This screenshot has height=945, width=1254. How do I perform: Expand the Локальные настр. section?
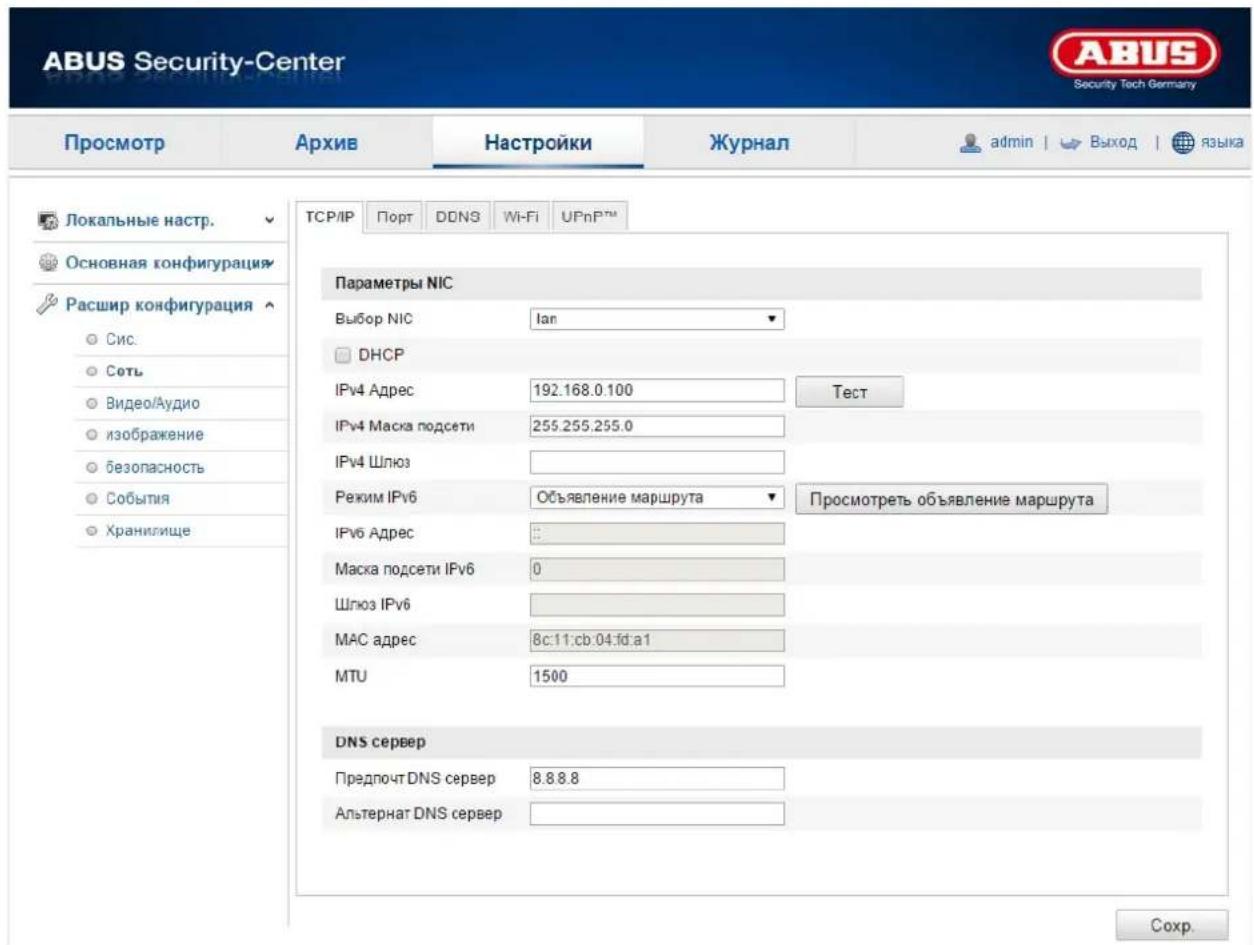coord(268,220)
